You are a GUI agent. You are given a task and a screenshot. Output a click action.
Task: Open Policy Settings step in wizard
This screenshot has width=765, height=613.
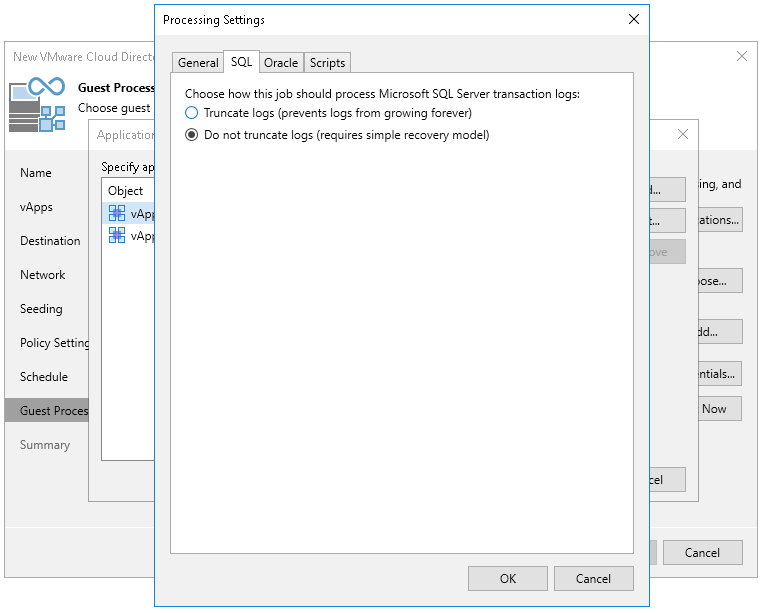(x=54, y=343)
